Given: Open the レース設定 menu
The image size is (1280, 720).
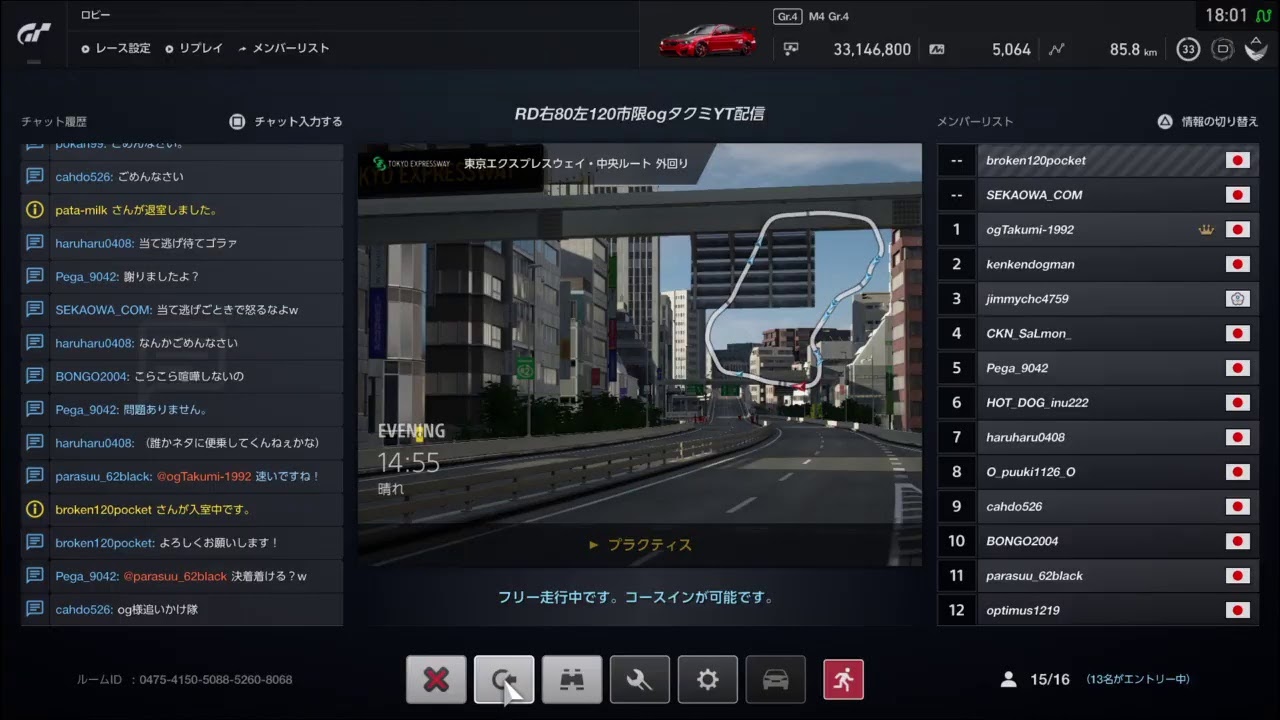Looking at the screenshot, I should coord(116,48).
